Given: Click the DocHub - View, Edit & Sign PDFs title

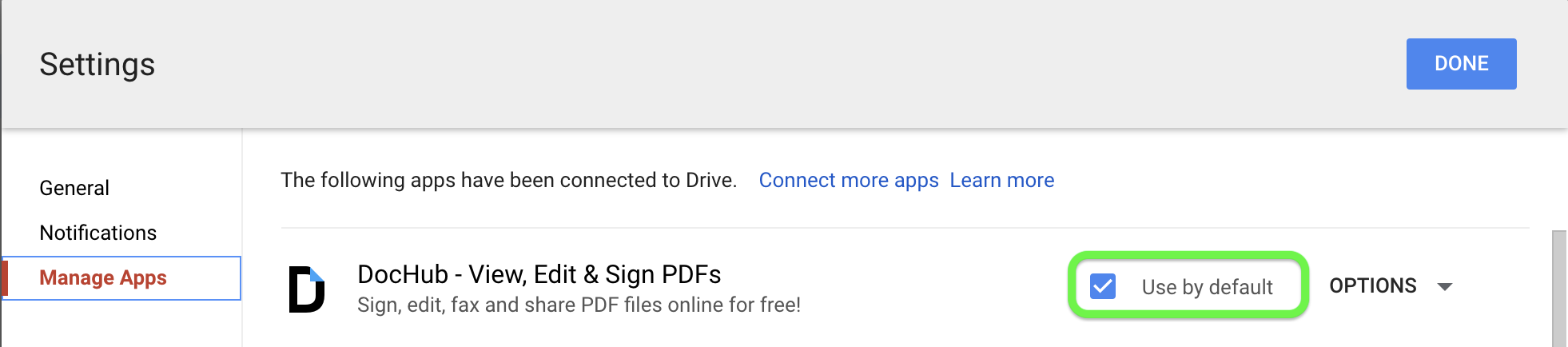Looking at the screenshot, I should [x=539, y=274].
